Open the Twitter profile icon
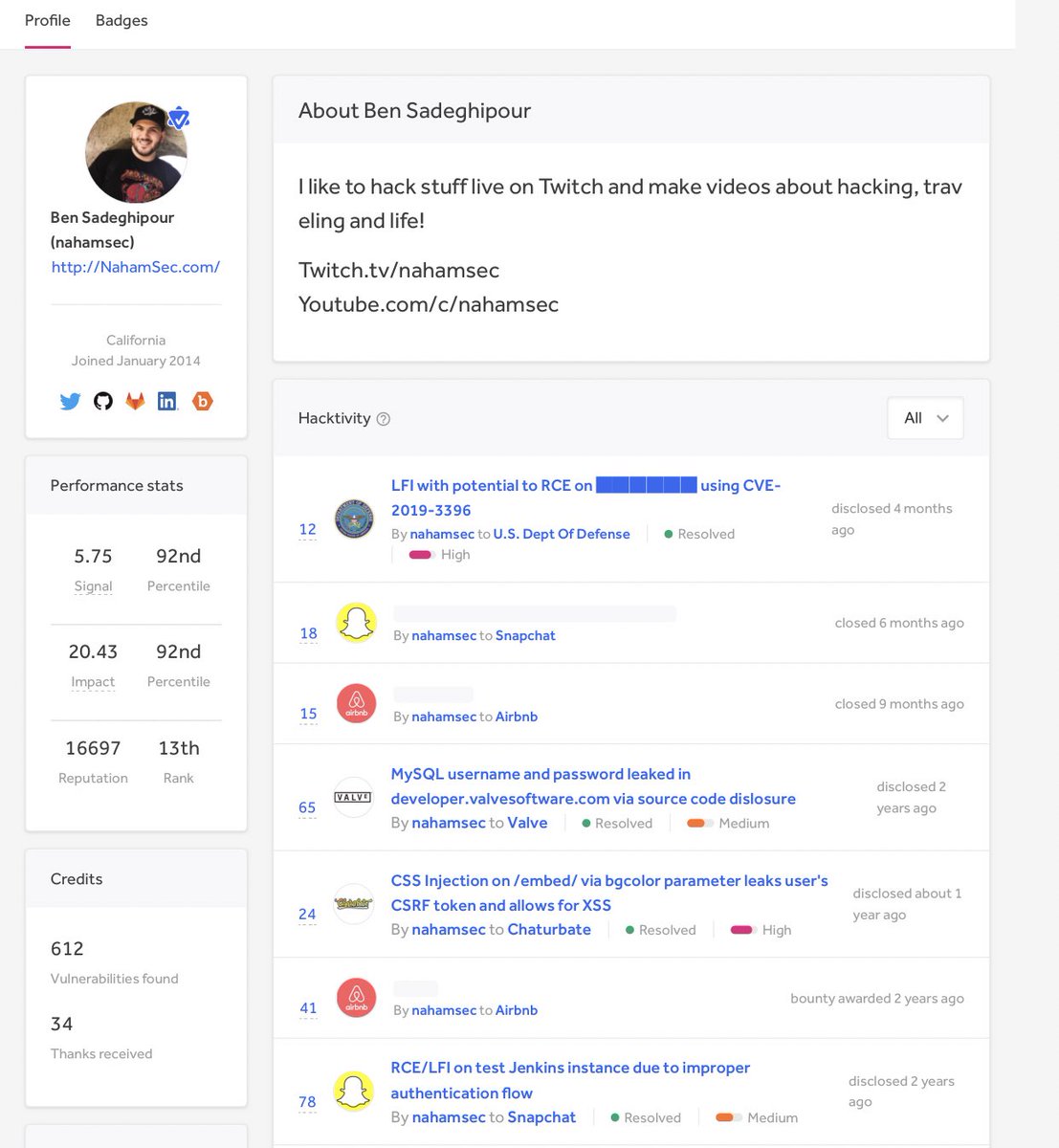This screenshot has width=1059, height=1148. [70, 402]
